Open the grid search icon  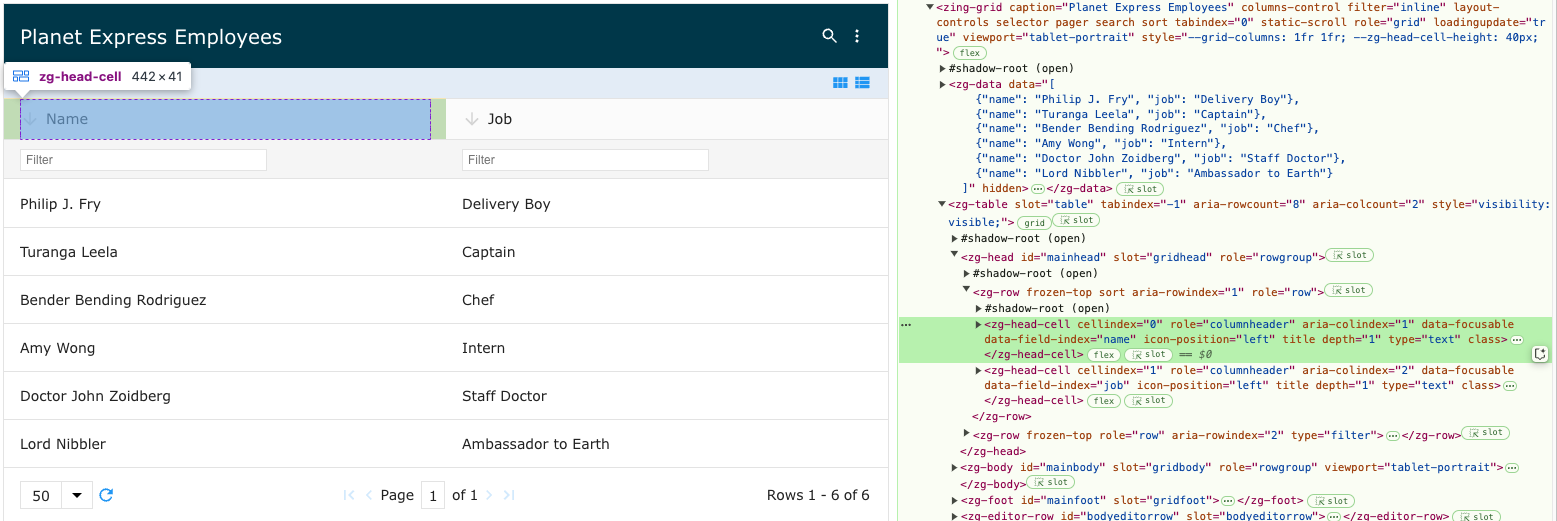click(x=829, y=36)
